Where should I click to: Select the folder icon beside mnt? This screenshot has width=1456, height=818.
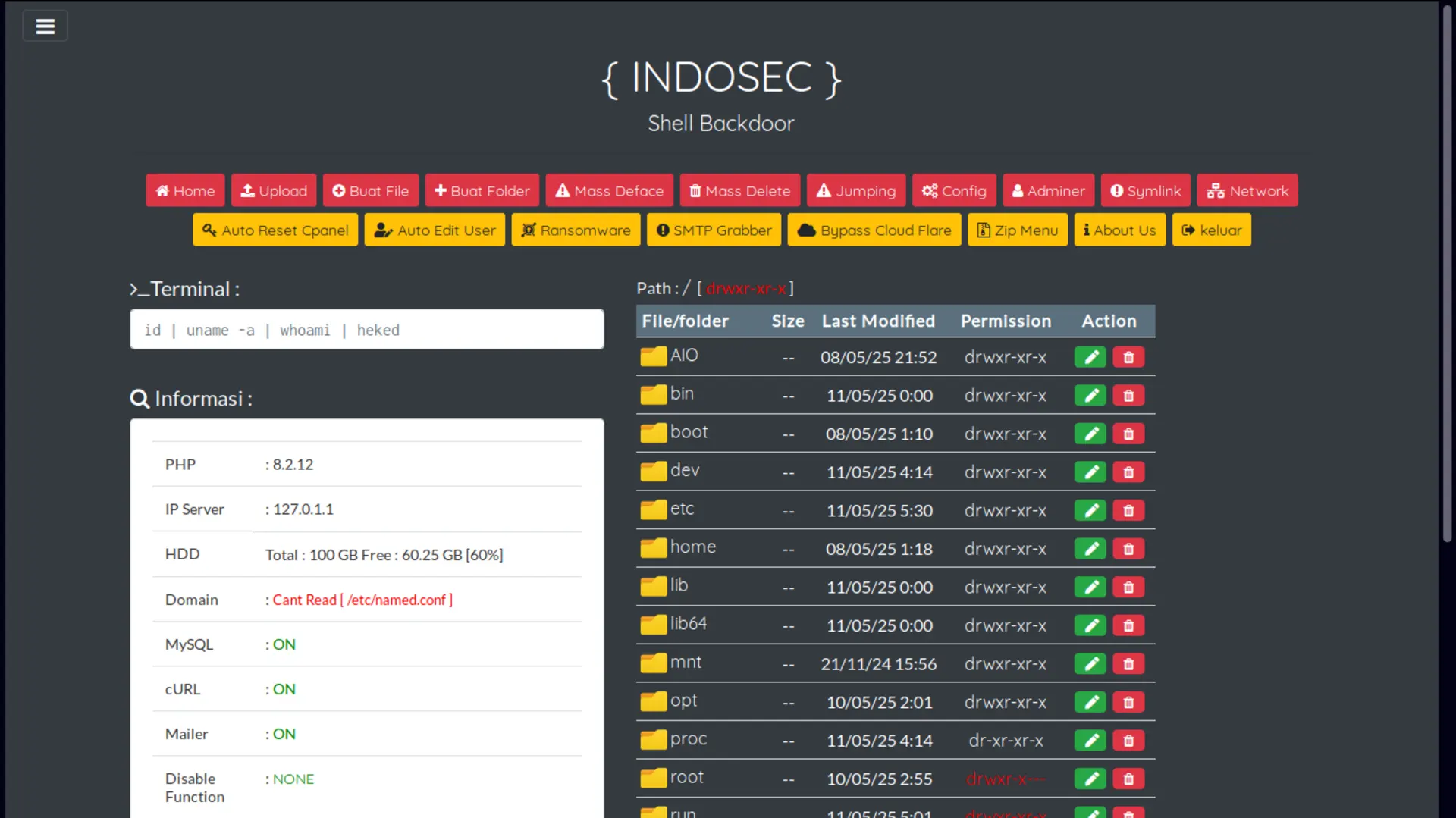pos(651,662)
